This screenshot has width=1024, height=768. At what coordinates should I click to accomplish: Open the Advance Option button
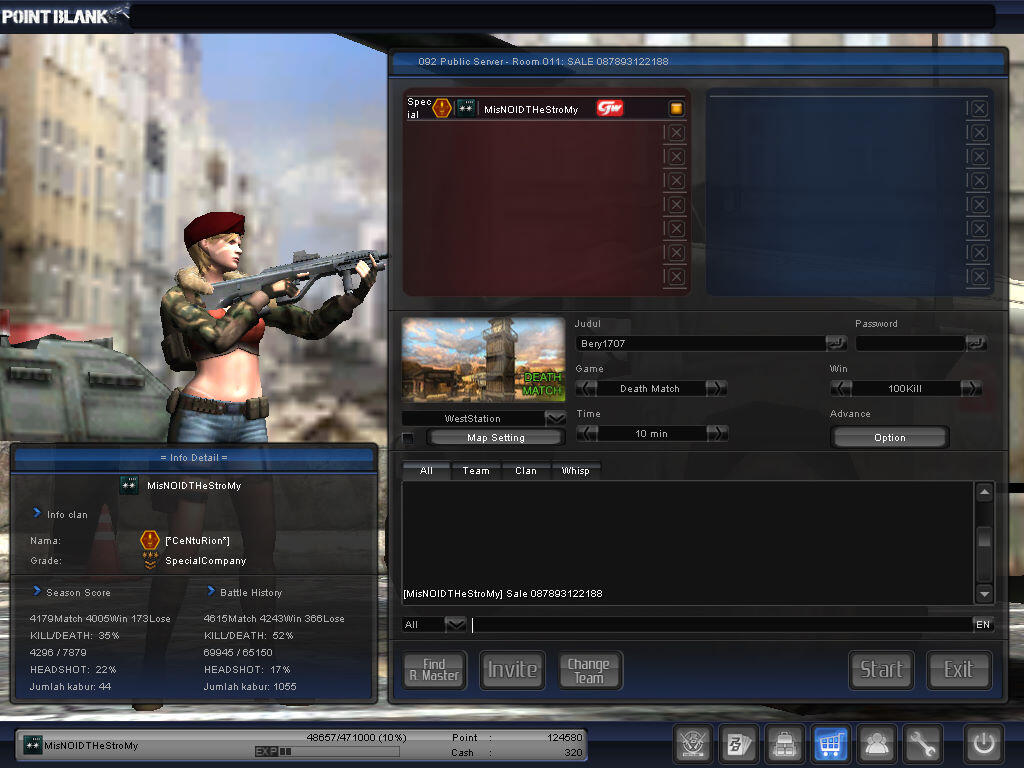889,438
